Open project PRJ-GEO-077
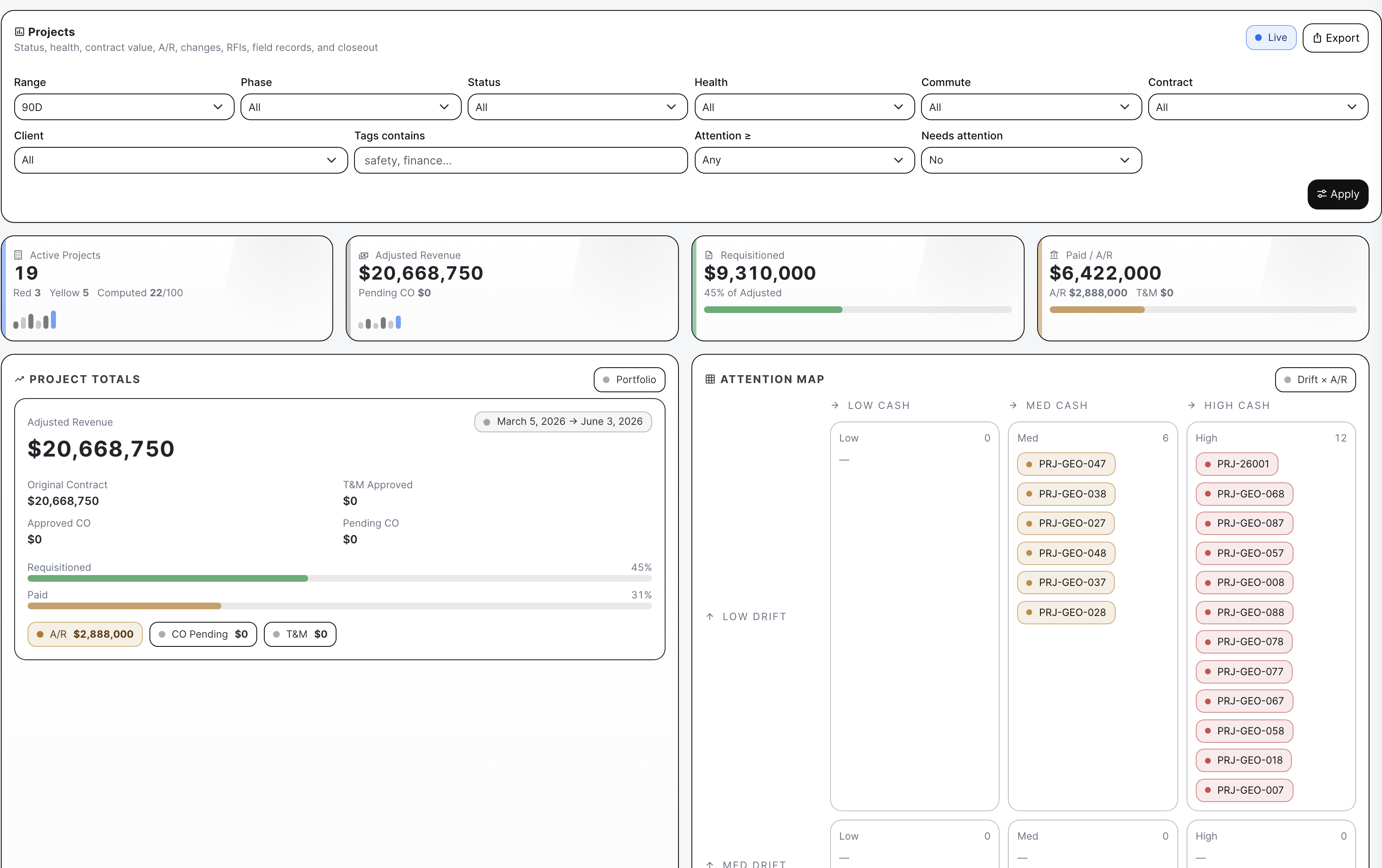The width and height of the screenshot is (1382, 868). tap(1244, 671)
